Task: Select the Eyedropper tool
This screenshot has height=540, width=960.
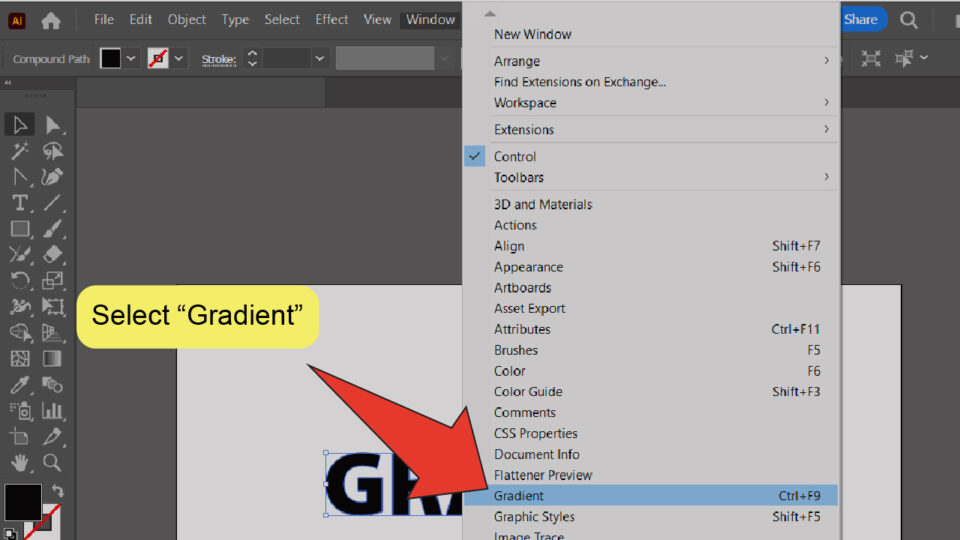Action: point(19,385)
